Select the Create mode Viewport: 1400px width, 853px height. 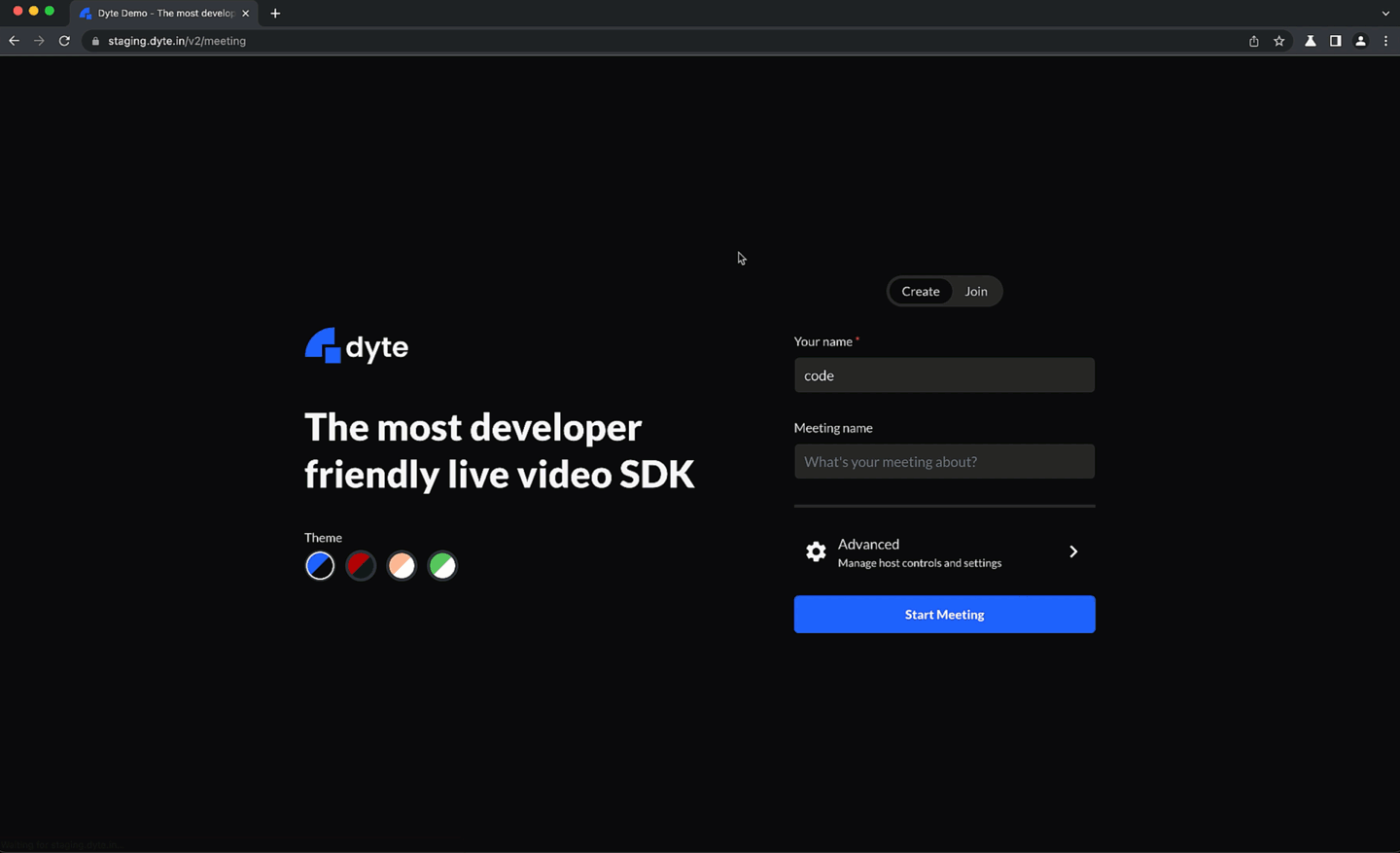pyautogui.click(x=920, y=291)
